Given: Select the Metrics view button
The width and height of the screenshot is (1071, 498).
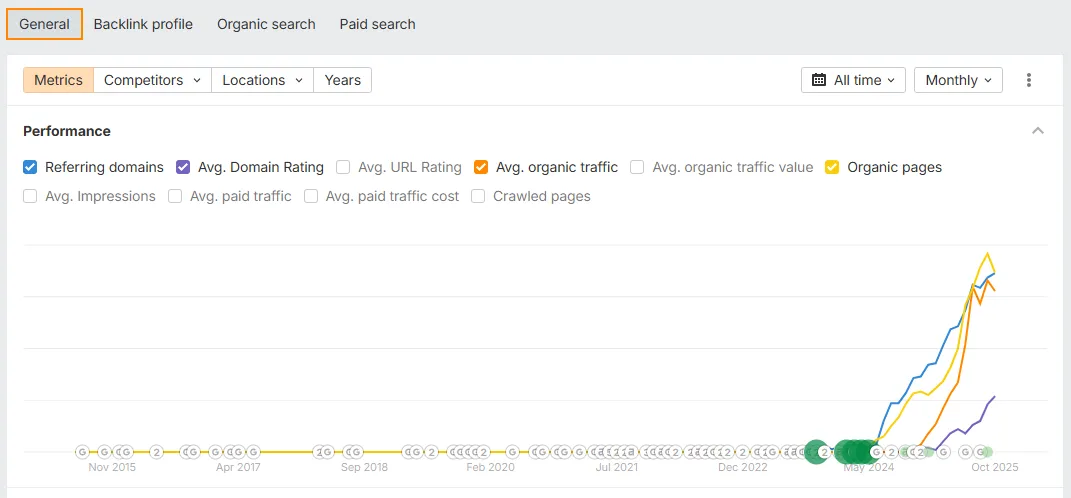Looking at the screenshot, I should pos(58,80).
